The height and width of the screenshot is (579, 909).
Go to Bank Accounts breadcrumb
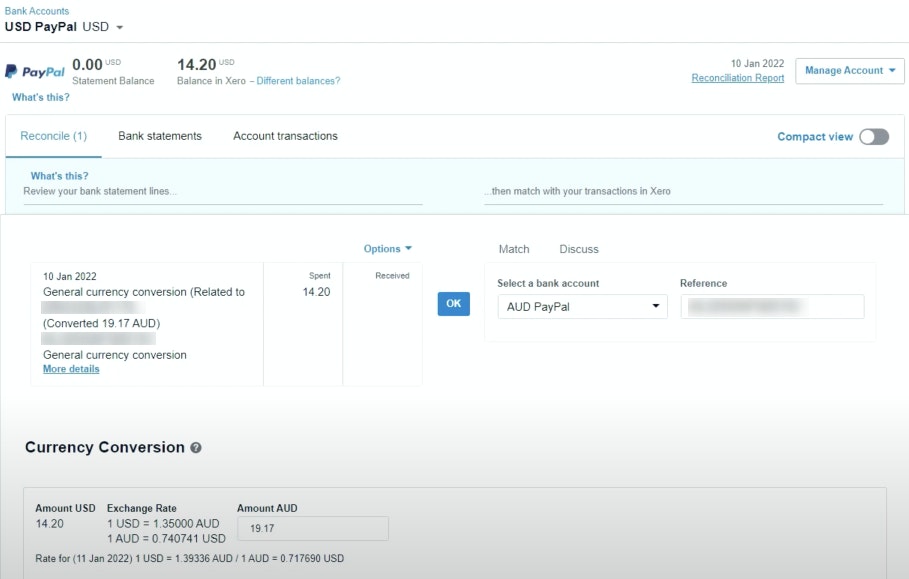(37, 11)
